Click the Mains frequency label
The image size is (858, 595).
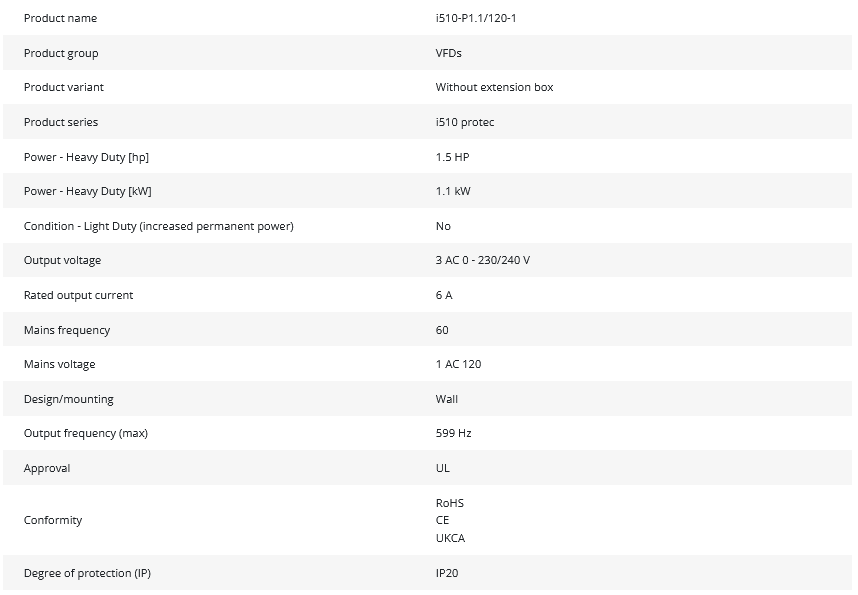pyautogui.click(x=67, y=330)
